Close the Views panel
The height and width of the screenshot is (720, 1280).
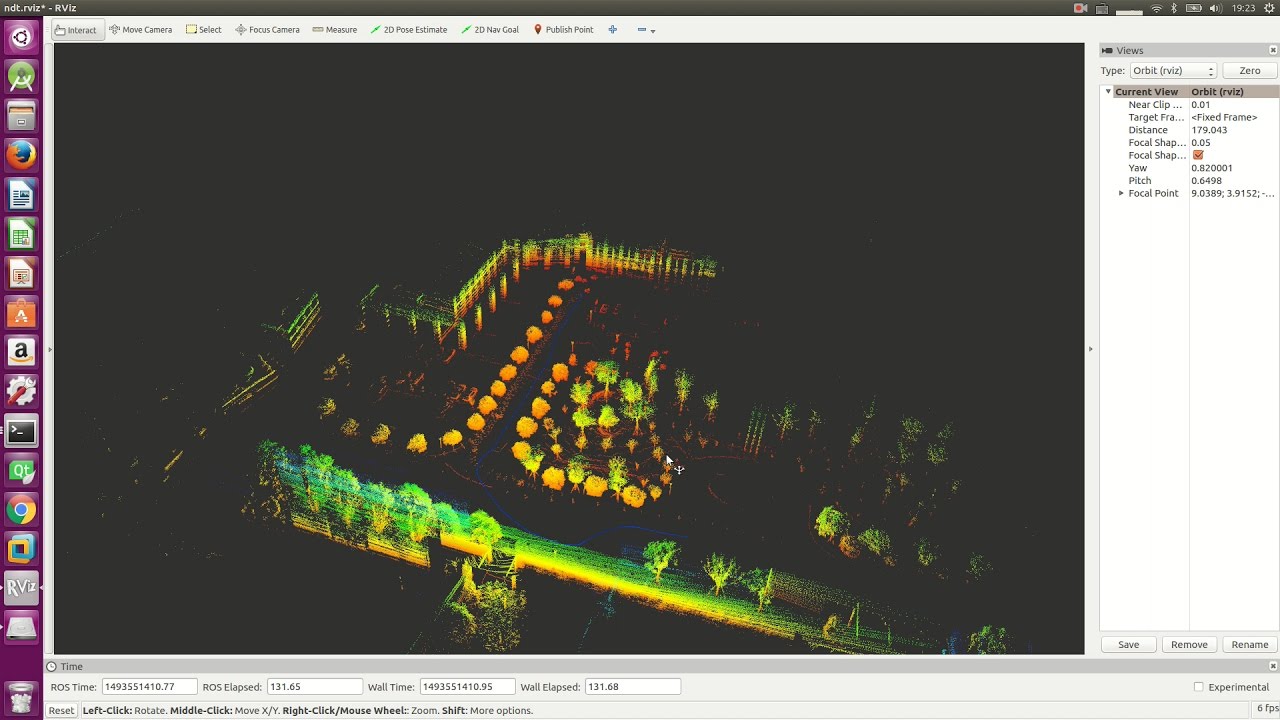1273,50
